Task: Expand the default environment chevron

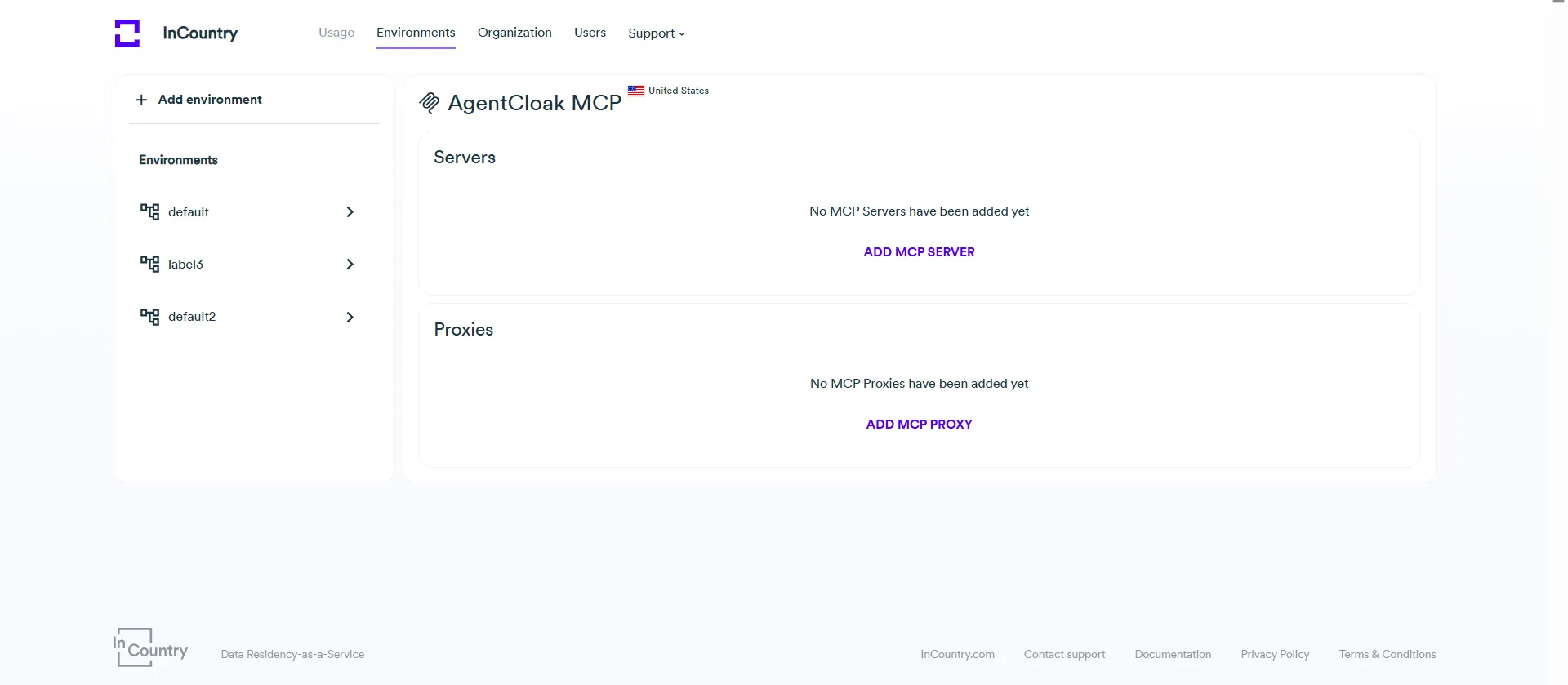Action: [350, 212]
